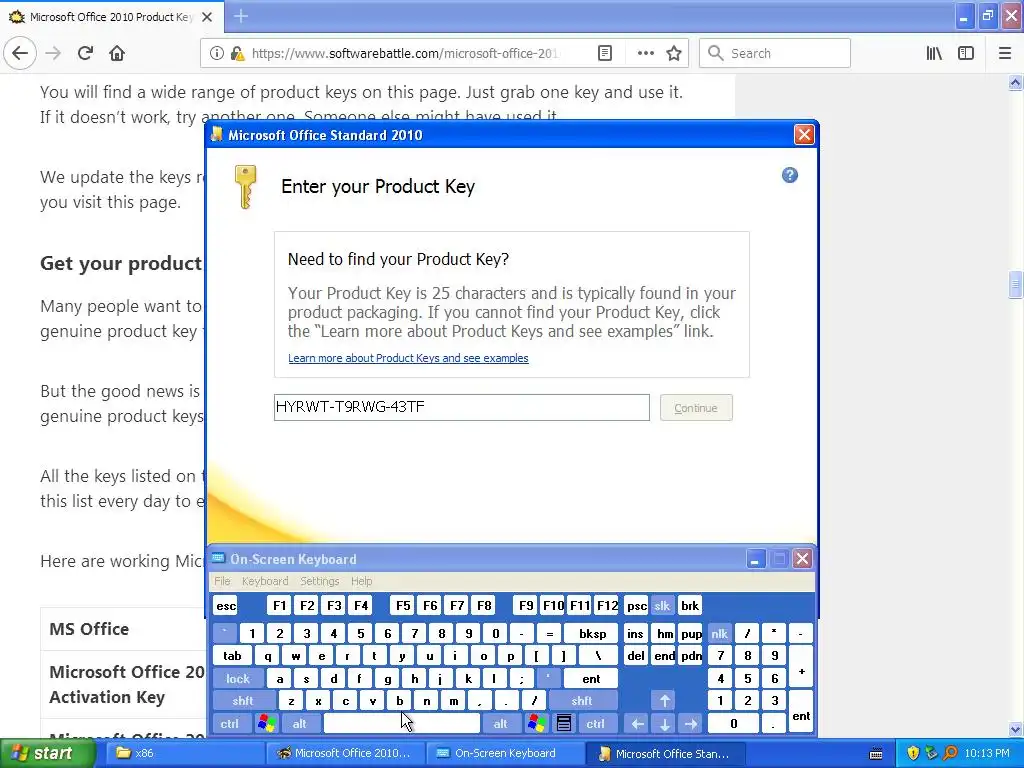Click the psc print screen key
The image size is (1024, 768).
636,605
